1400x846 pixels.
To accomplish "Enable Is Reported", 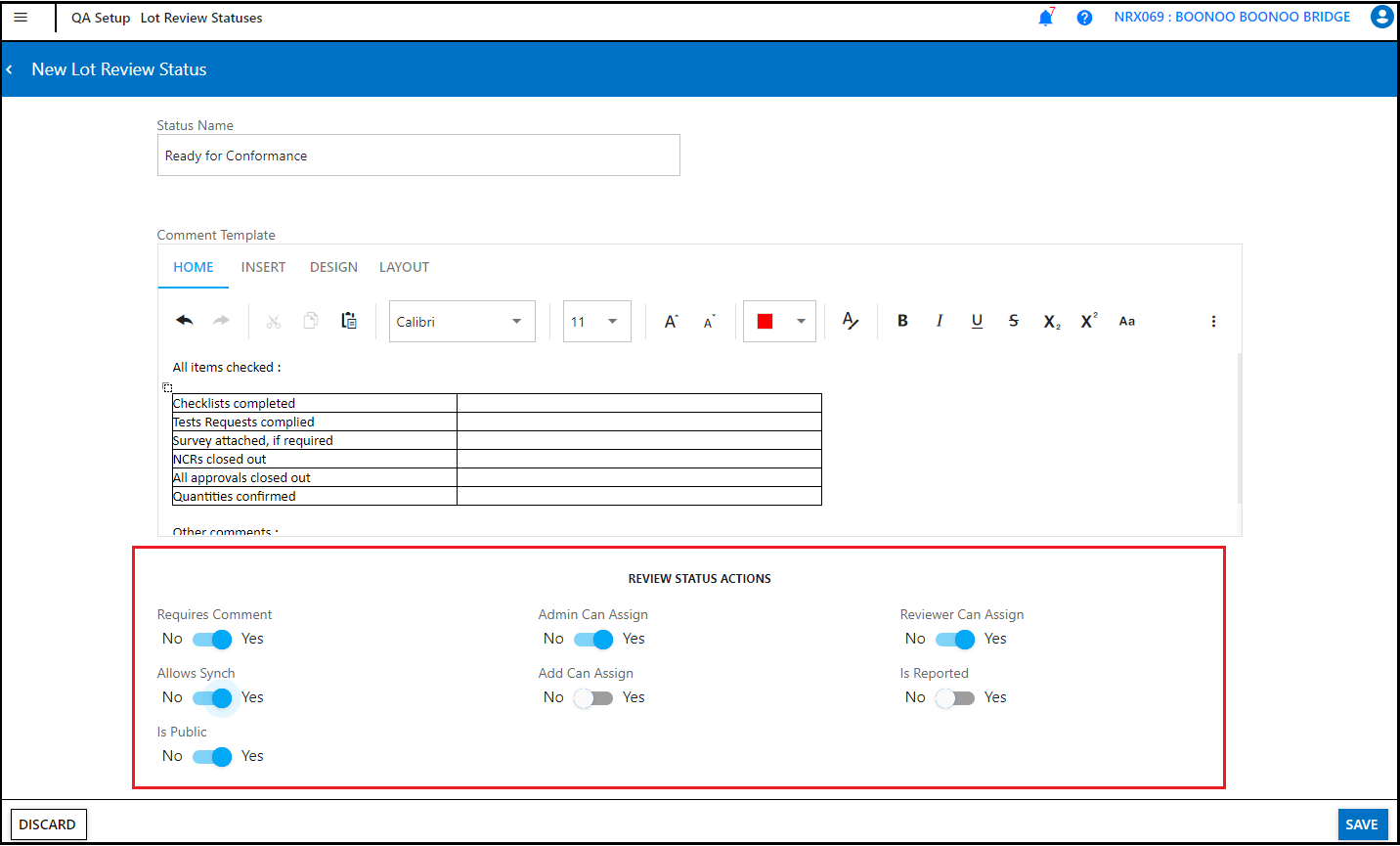I will tap(954, 697).
